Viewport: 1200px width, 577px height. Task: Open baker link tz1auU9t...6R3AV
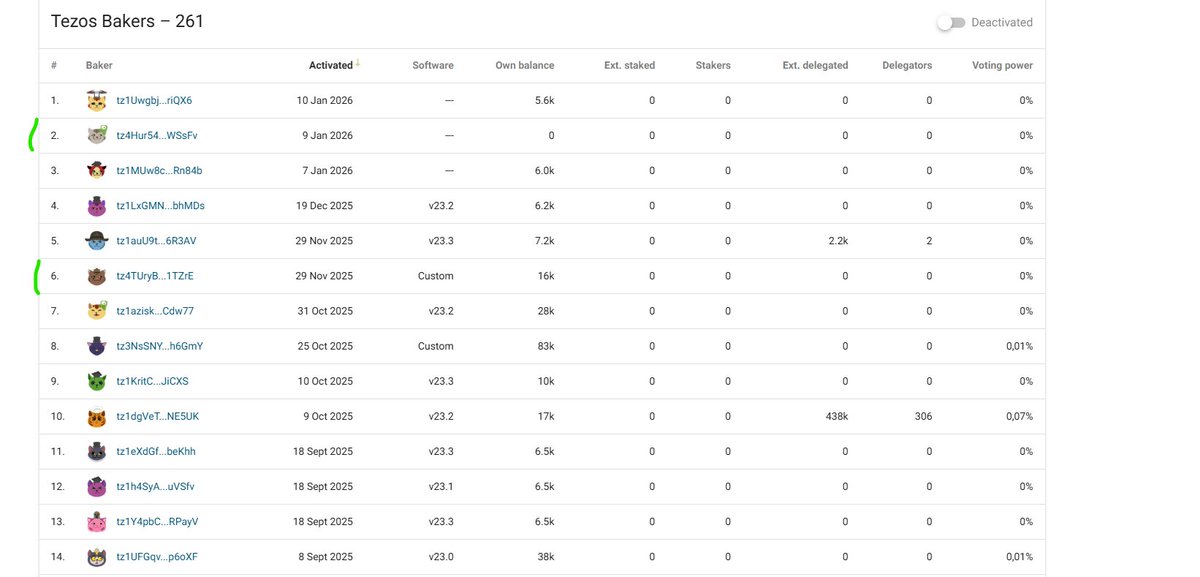156,241
